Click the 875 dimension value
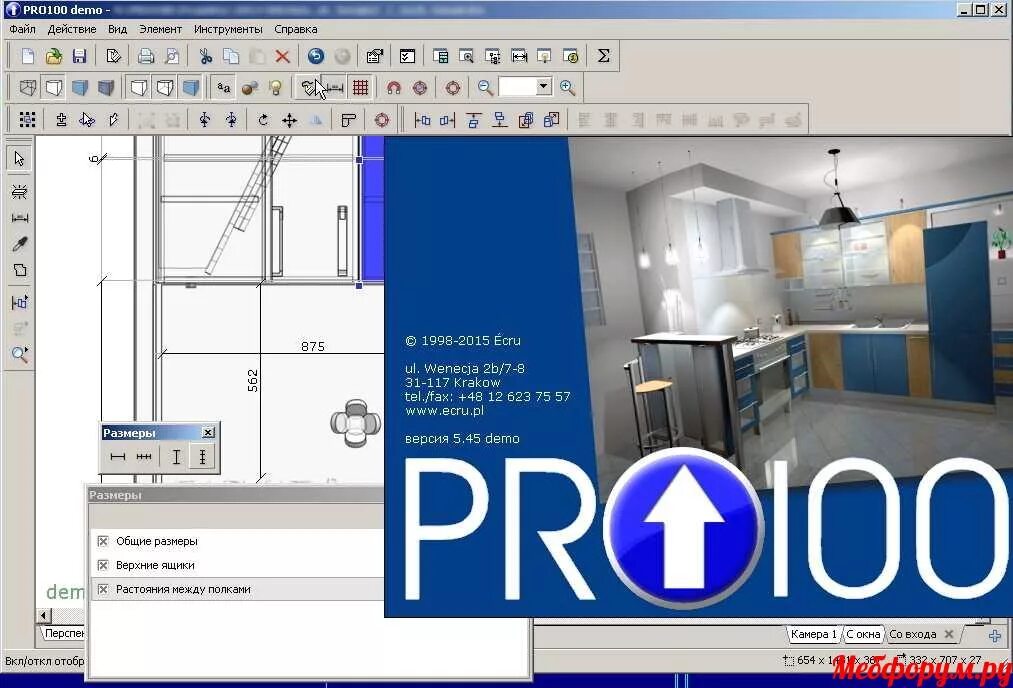Screen dimensions: 1013x688 tap(313, 346)
